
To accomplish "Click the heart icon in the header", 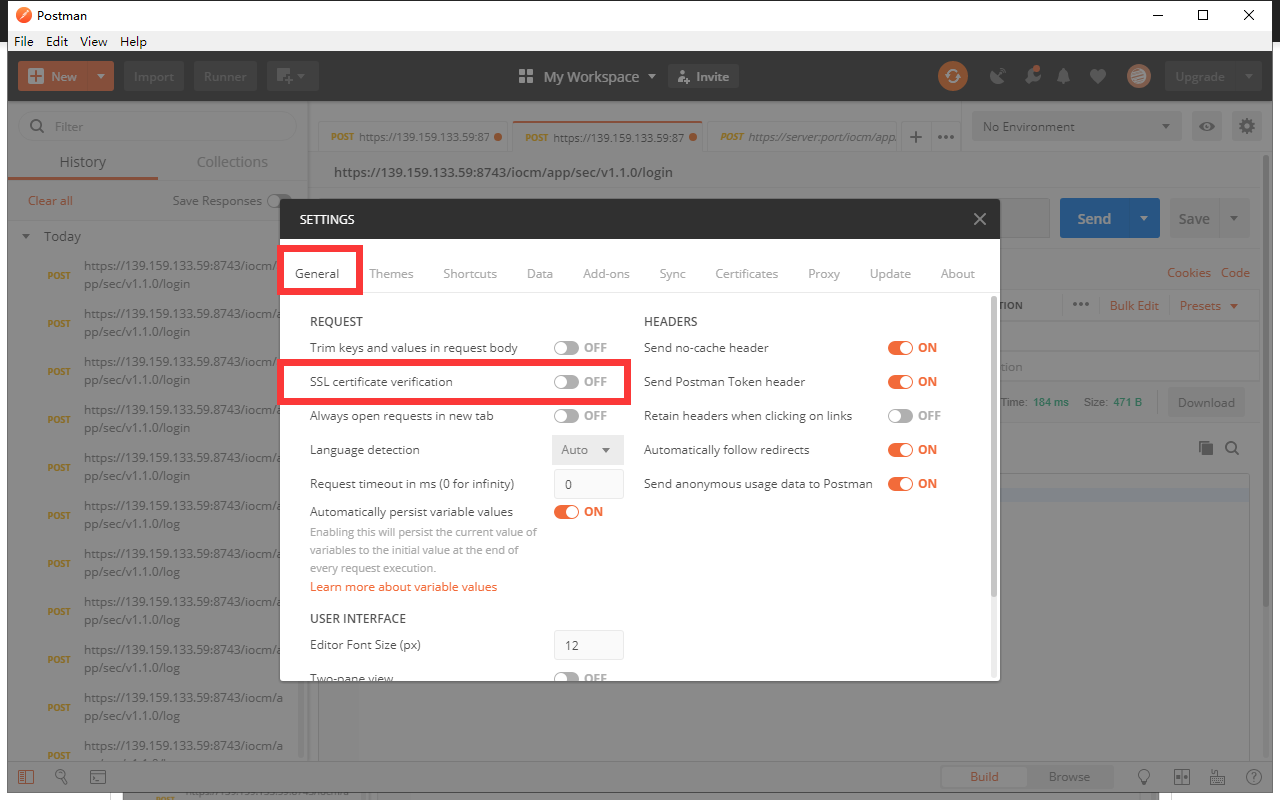I will click(x=1098, y=76).
